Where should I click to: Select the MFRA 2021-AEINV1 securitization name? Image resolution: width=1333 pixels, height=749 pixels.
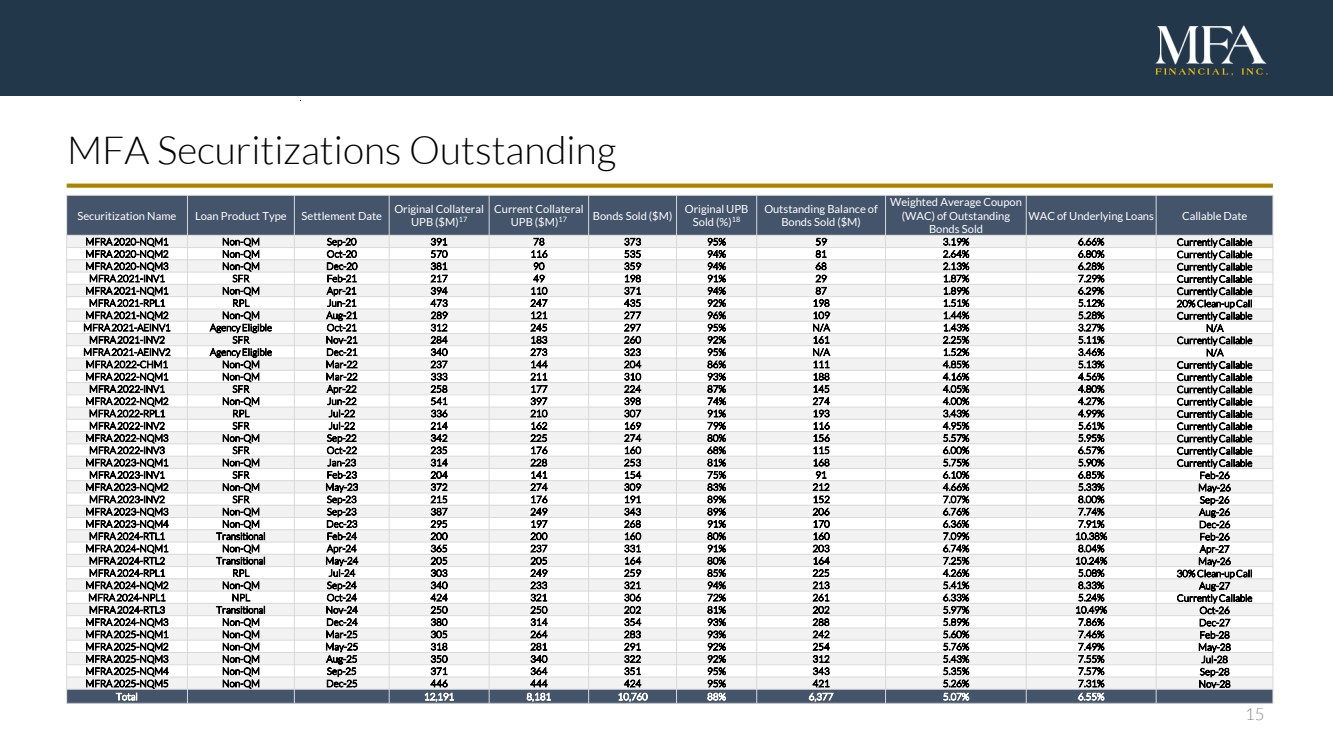click(x=126, y=327)
